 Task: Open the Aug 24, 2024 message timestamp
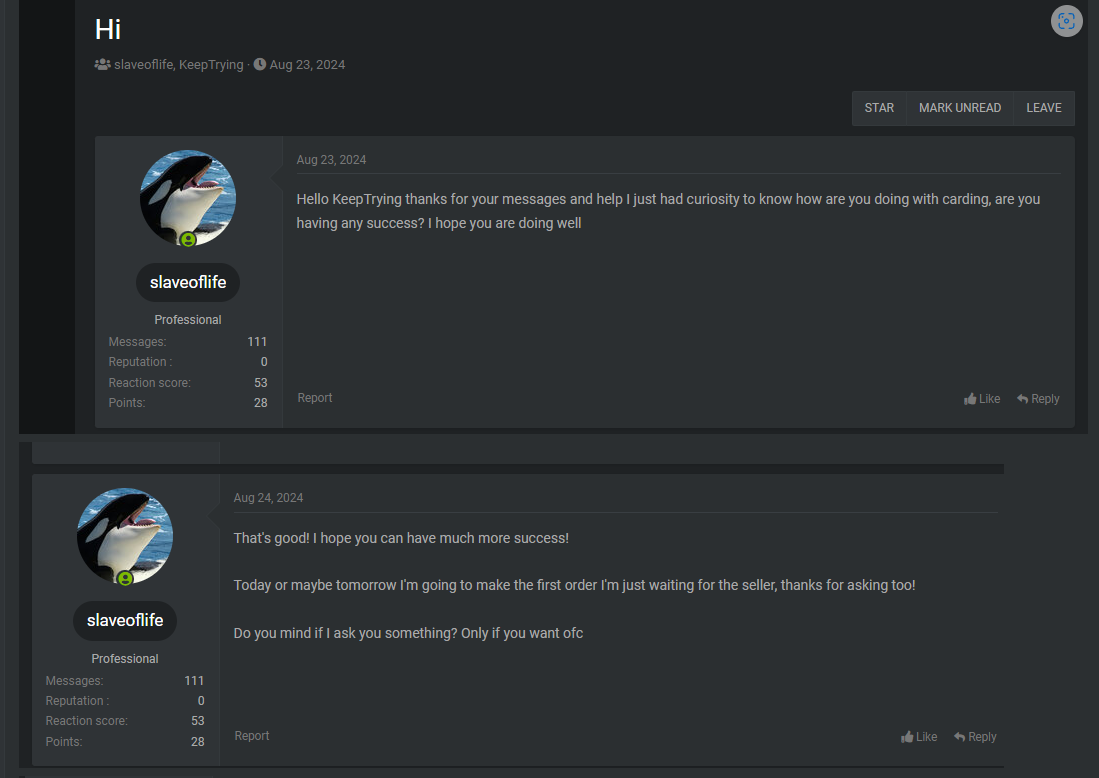pos(268,498)
